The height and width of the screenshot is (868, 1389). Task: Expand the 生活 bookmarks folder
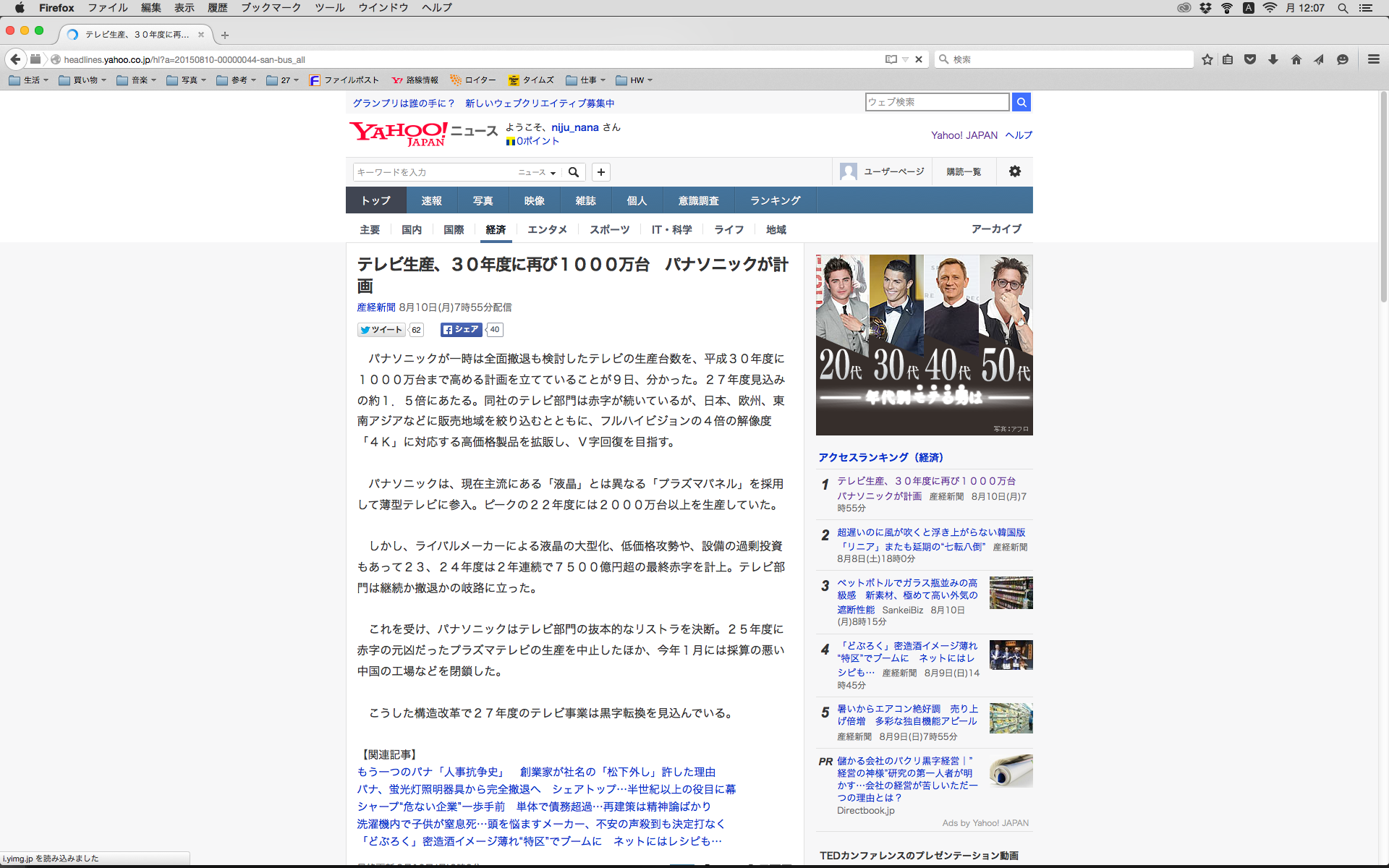29,80
